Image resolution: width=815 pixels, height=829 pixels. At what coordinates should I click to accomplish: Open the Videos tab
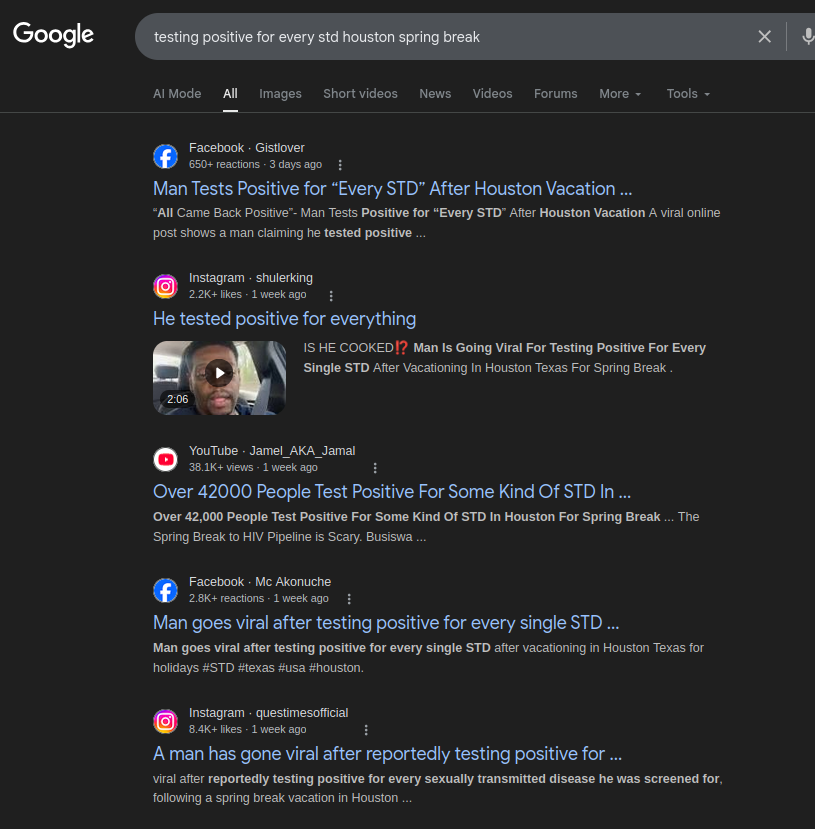pyautogui.click(x=492, y=94)
